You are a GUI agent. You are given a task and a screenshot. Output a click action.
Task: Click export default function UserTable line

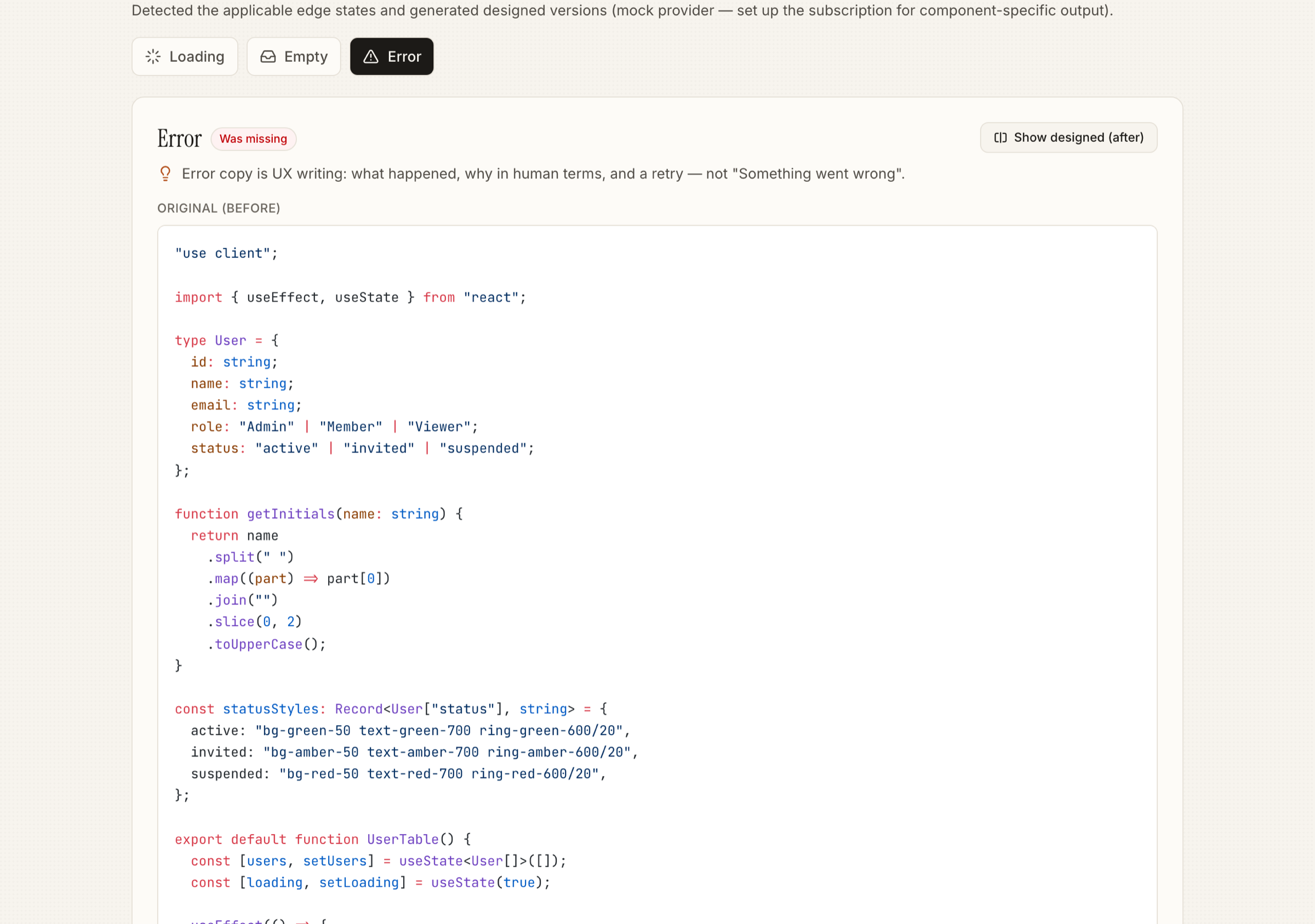click(x=323, y=840)
